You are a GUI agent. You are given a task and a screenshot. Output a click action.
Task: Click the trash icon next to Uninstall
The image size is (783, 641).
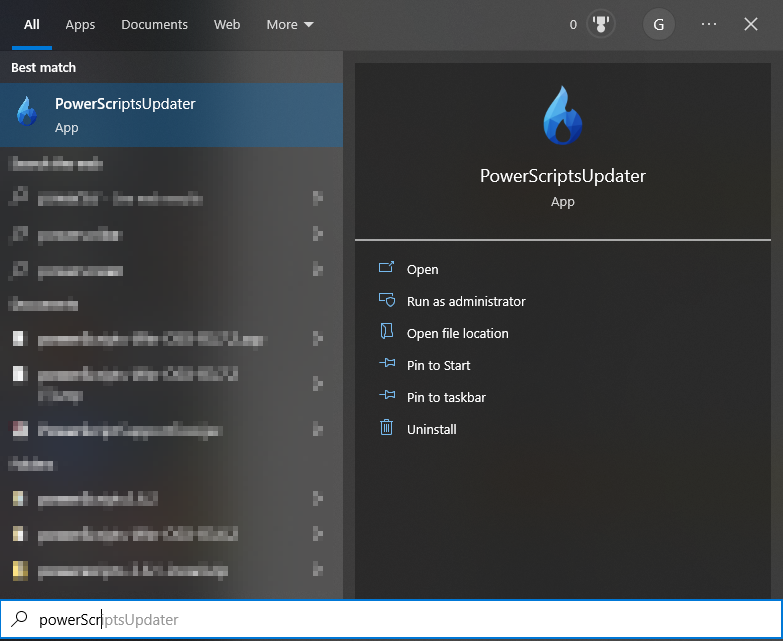tap(387, 428)
